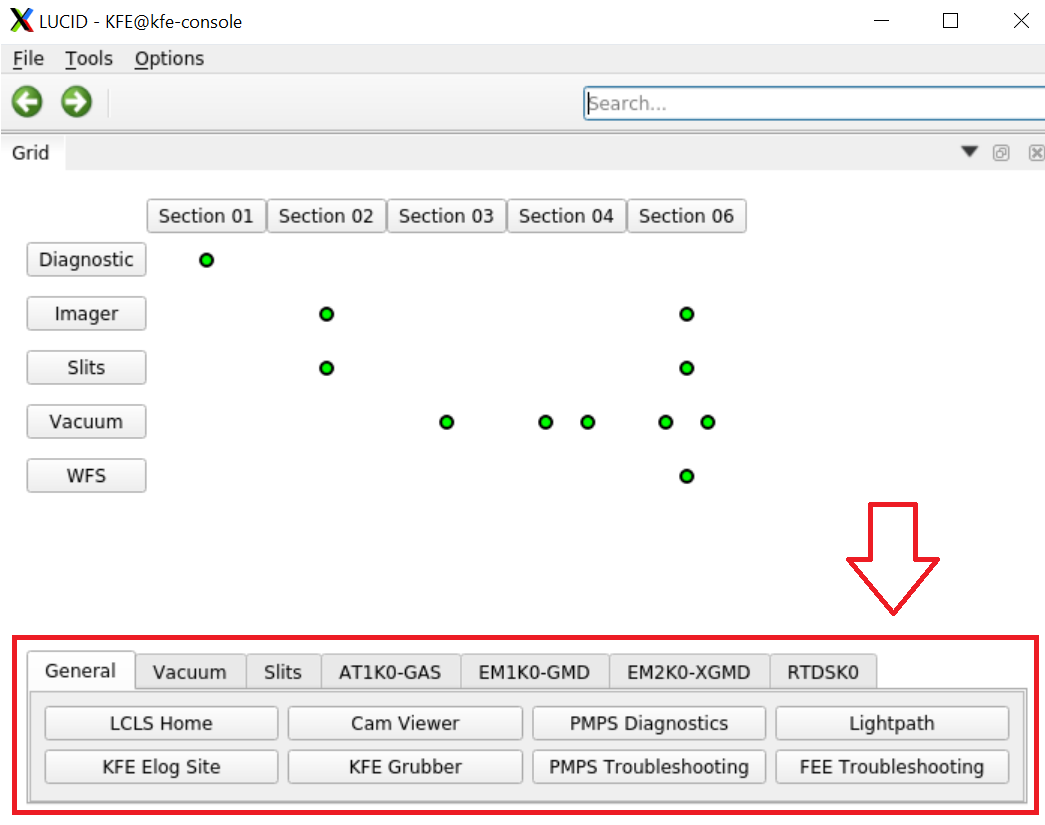1045x825 pixels.
Task: Click the green back arrow icon
Action: pyautogui.click(x=27, y=101)
